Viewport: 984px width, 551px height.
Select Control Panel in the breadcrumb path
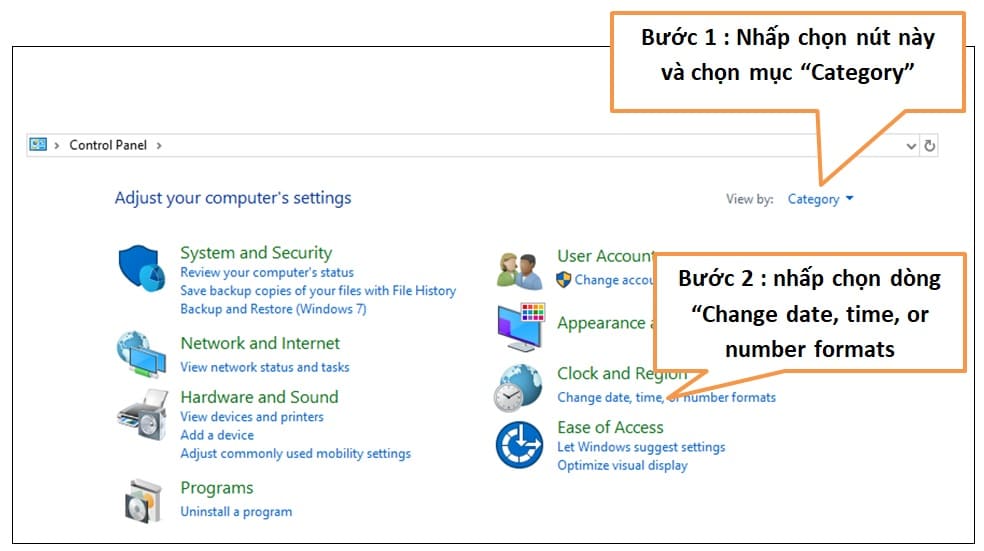point(108,146)
